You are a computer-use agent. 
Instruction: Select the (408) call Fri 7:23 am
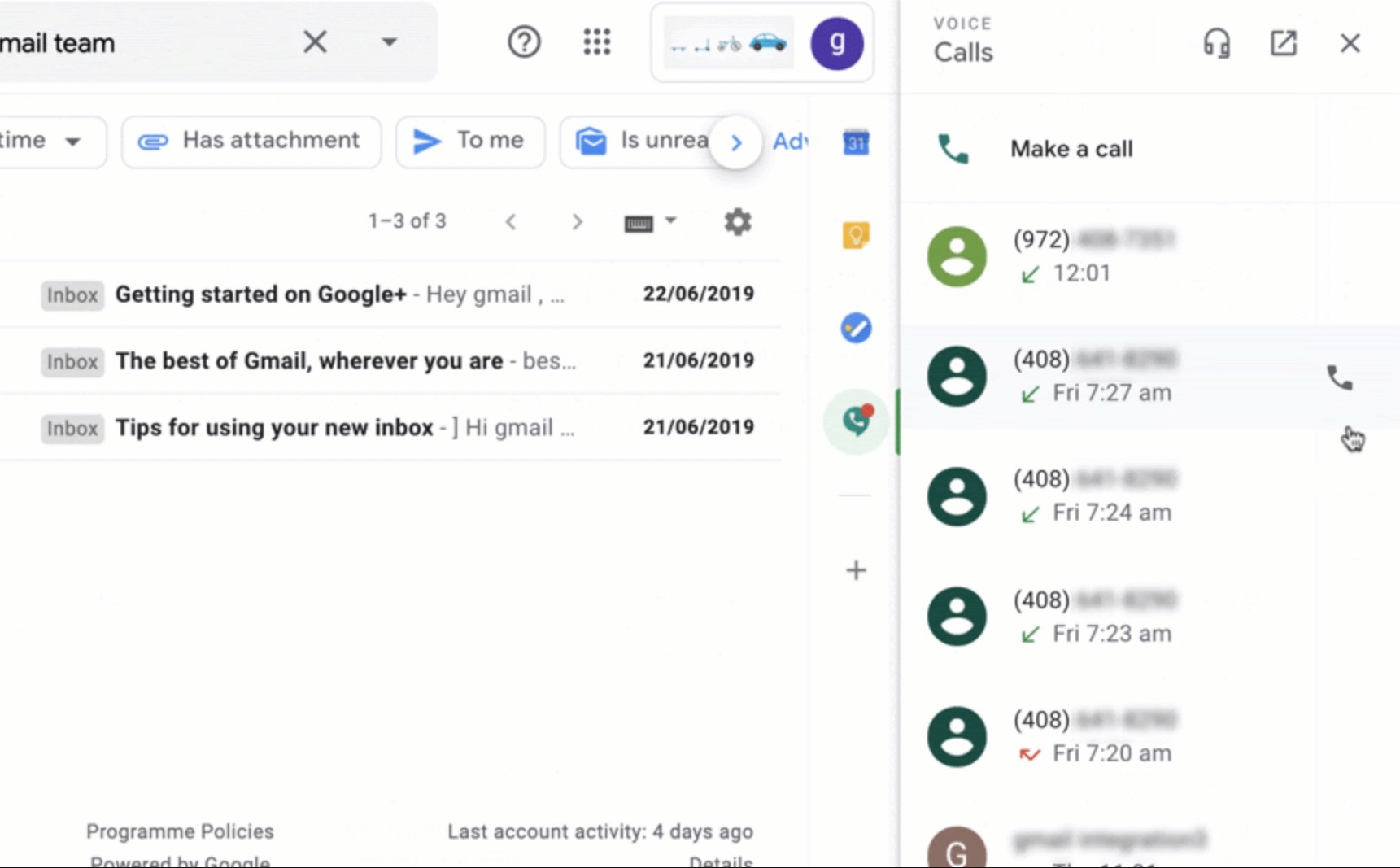pos(1150,617)
